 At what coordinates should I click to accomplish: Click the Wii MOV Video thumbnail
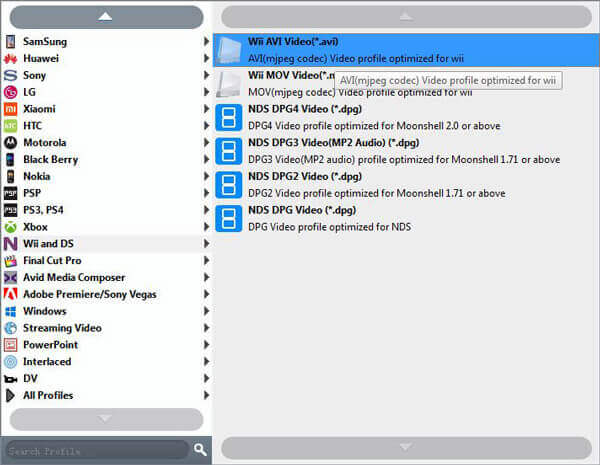(x=228, y=84)
